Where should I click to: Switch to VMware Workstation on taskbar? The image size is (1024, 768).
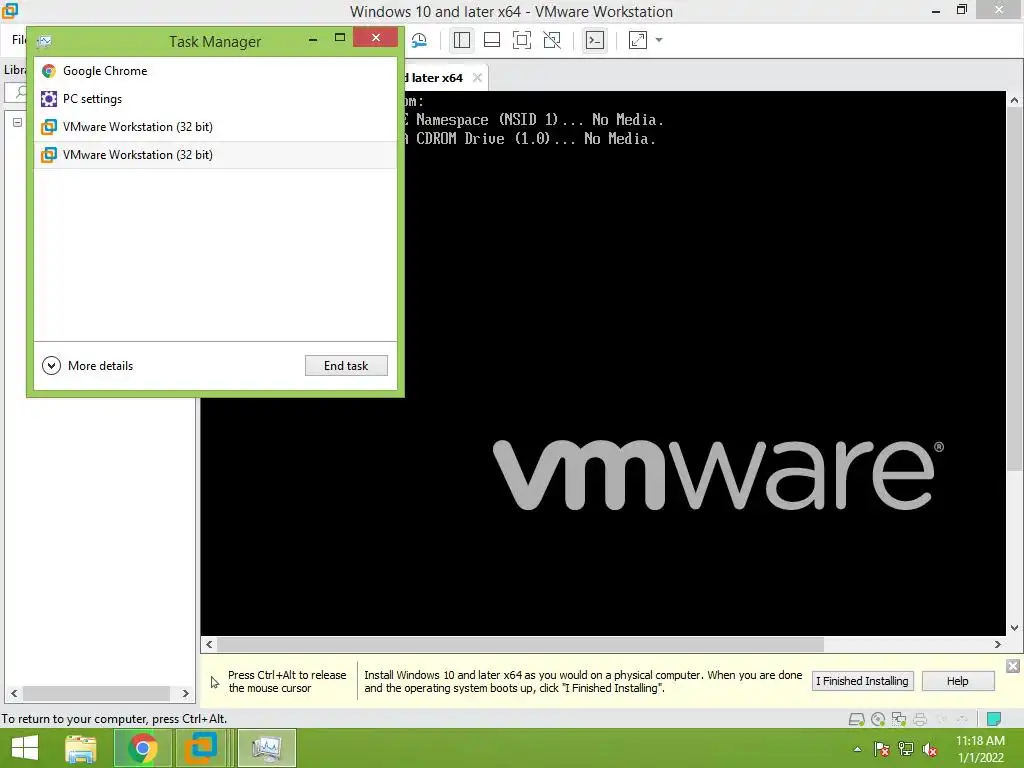[200, 748]
